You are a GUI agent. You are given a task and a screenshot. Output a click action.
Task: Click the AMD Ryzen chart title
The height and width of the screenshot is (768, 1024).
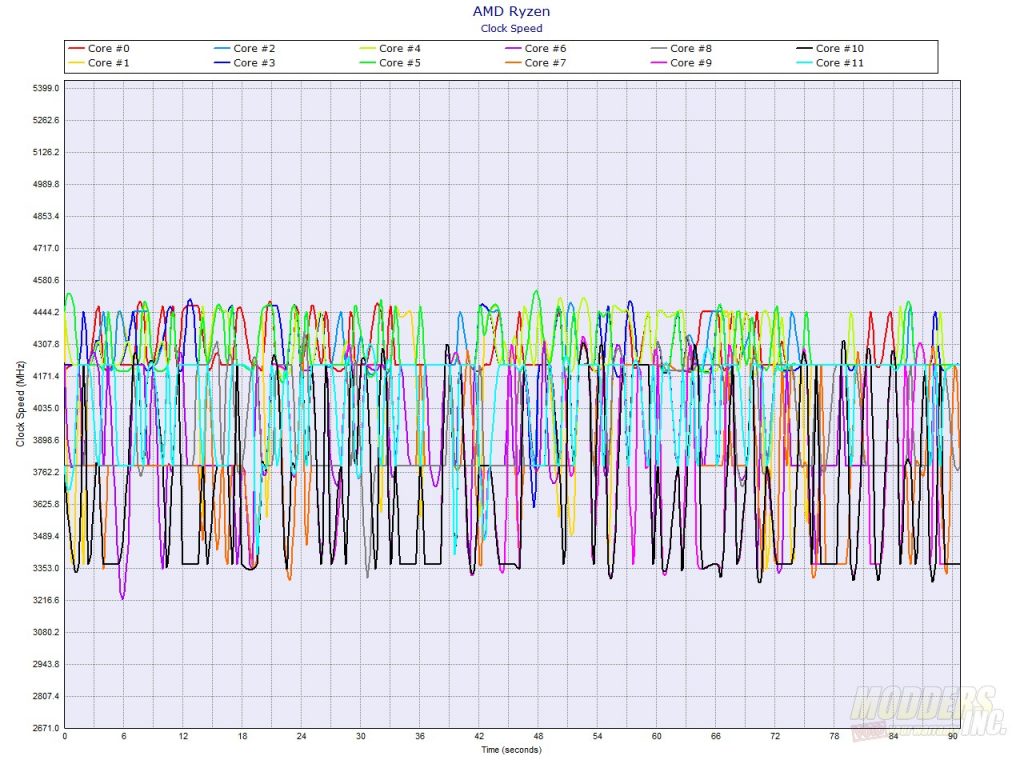coord(511,11)
